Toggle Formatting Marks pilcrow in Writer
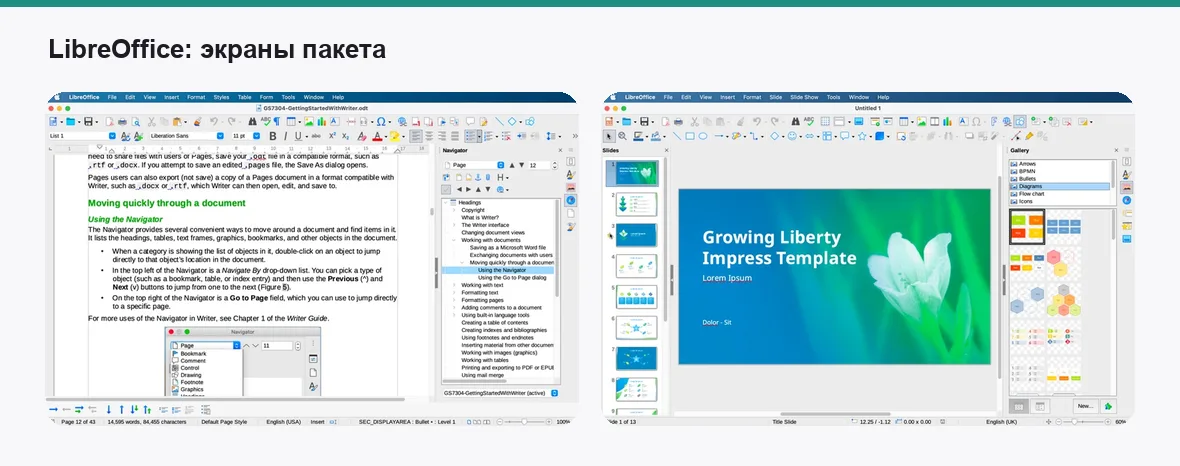 tap(277, 121)
